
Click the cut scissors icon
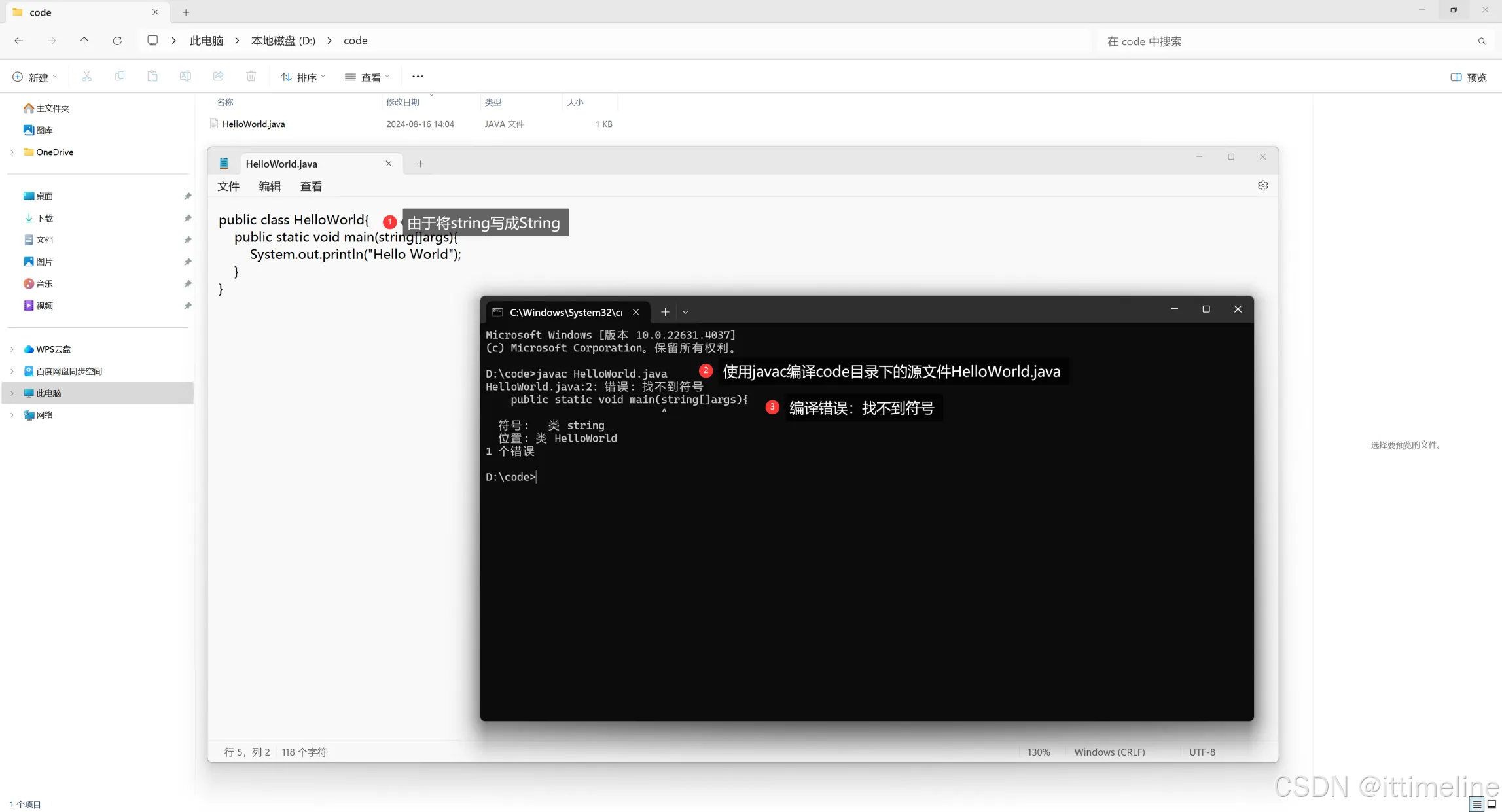click(x=86, y=77)
